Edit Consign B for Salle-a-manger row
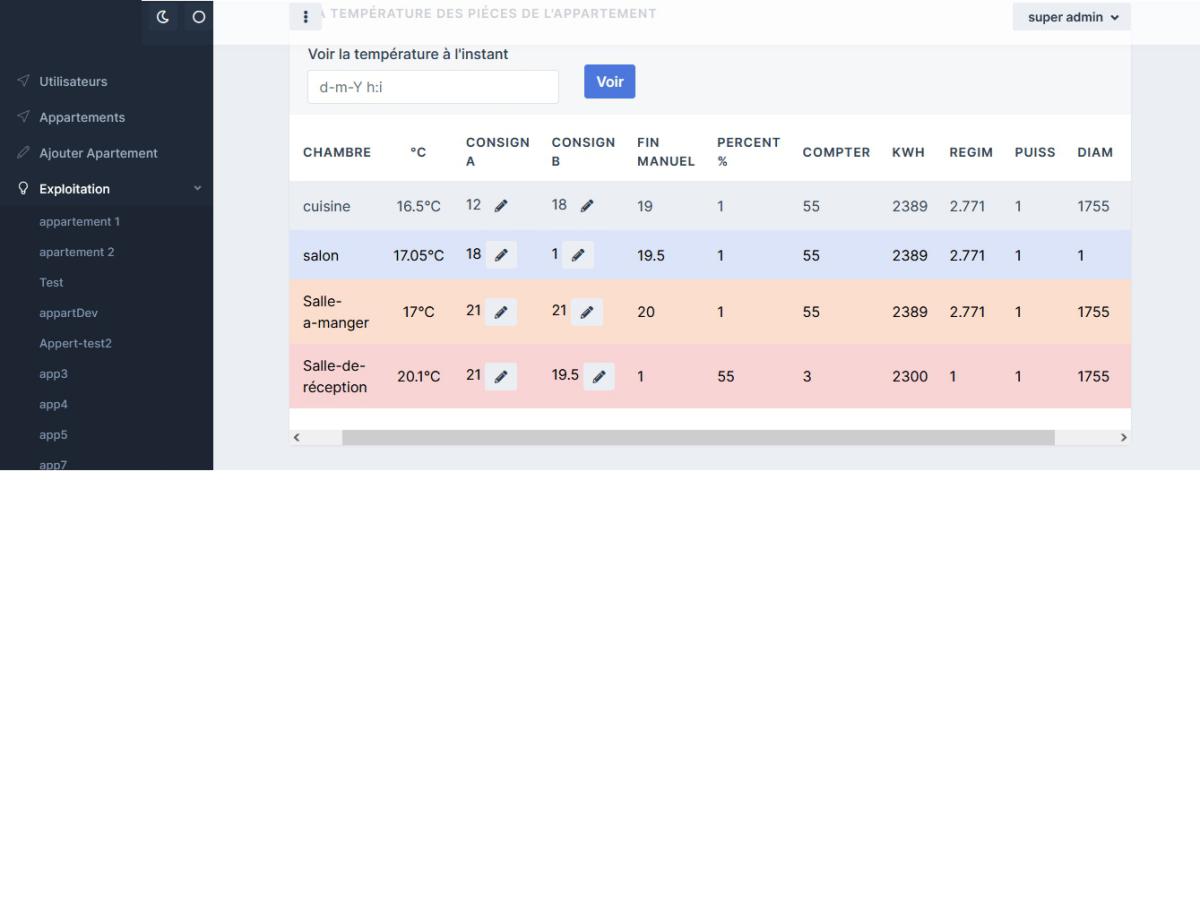 587,312
